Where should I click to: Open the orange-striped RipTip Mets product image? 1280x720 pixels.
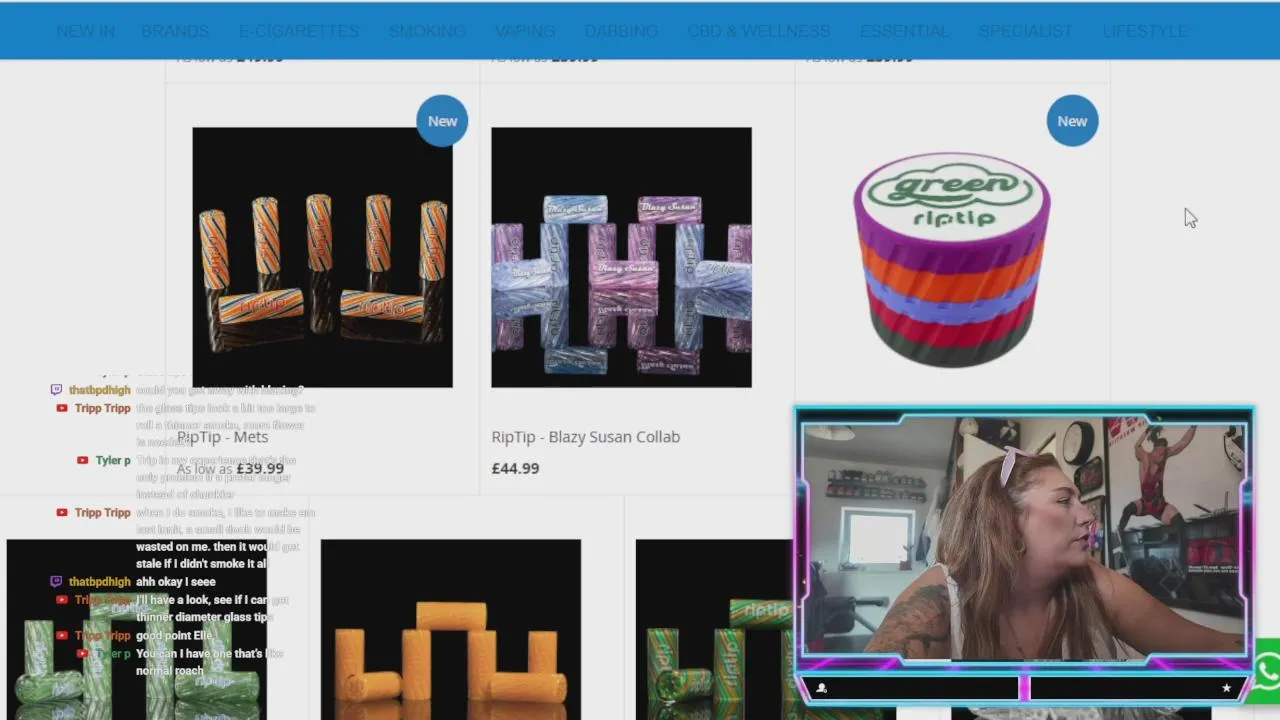click(x=322, y=257)
